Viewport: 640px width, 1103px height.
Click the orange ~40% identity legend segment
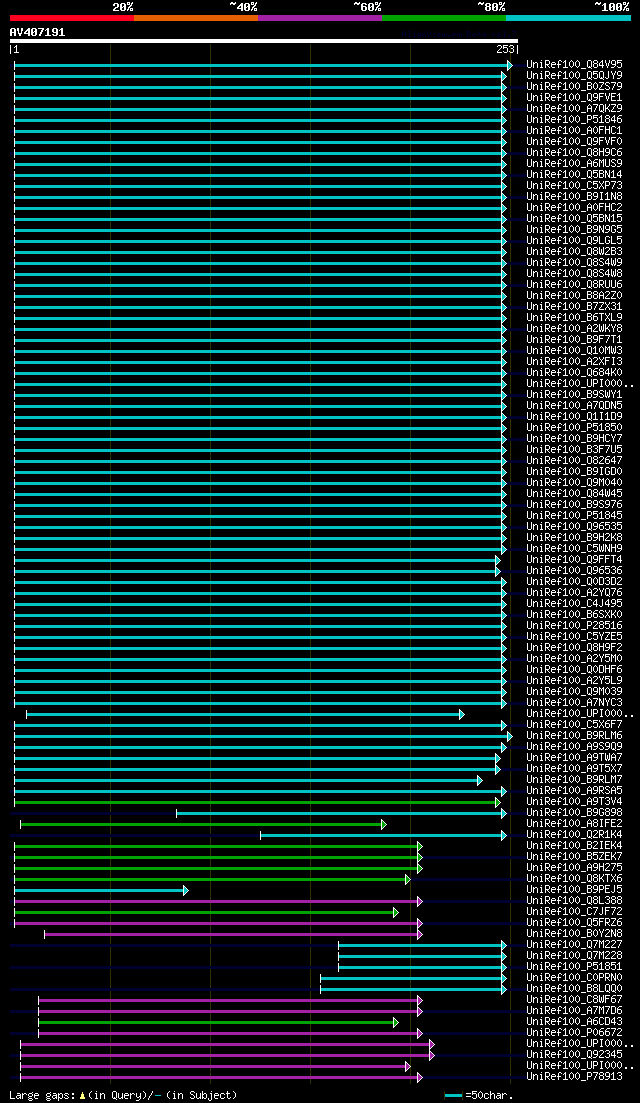coord(196,18)
